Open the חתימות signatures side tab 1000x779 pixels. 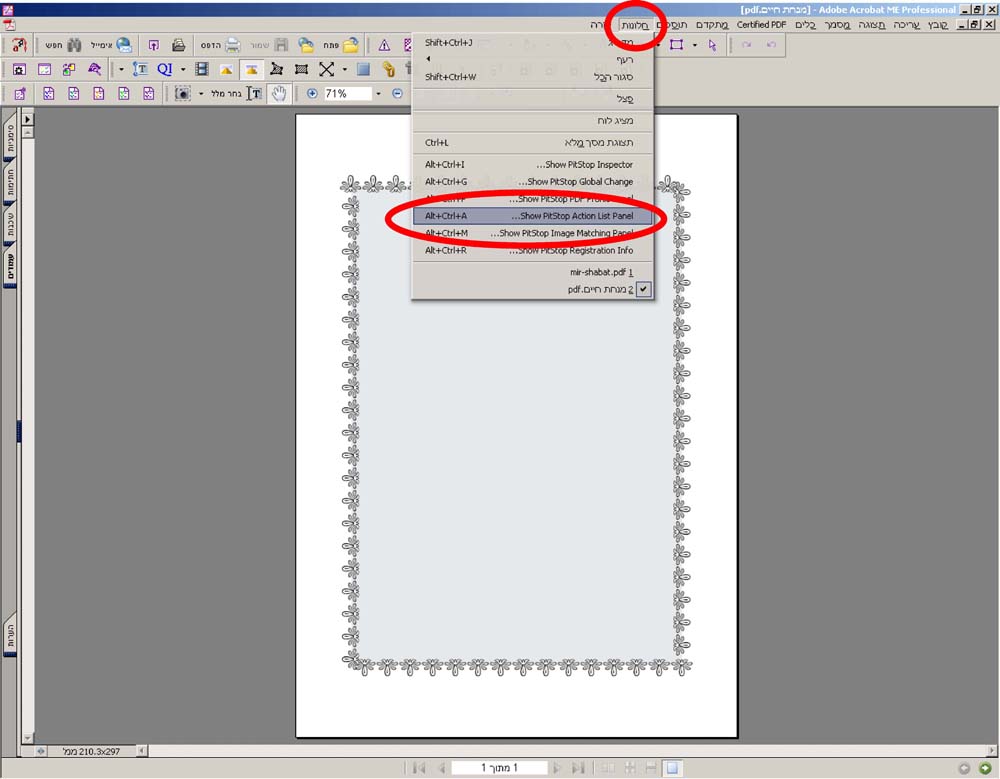[x=10, y=181]
